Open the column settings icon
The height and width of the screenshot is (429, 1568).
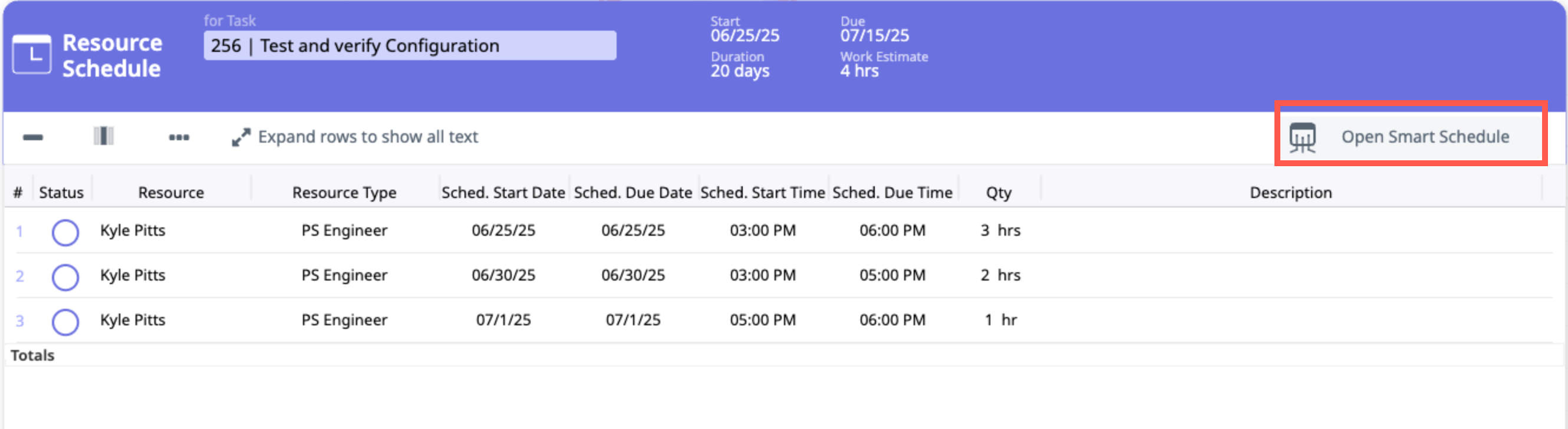click(x=104, y=136)
